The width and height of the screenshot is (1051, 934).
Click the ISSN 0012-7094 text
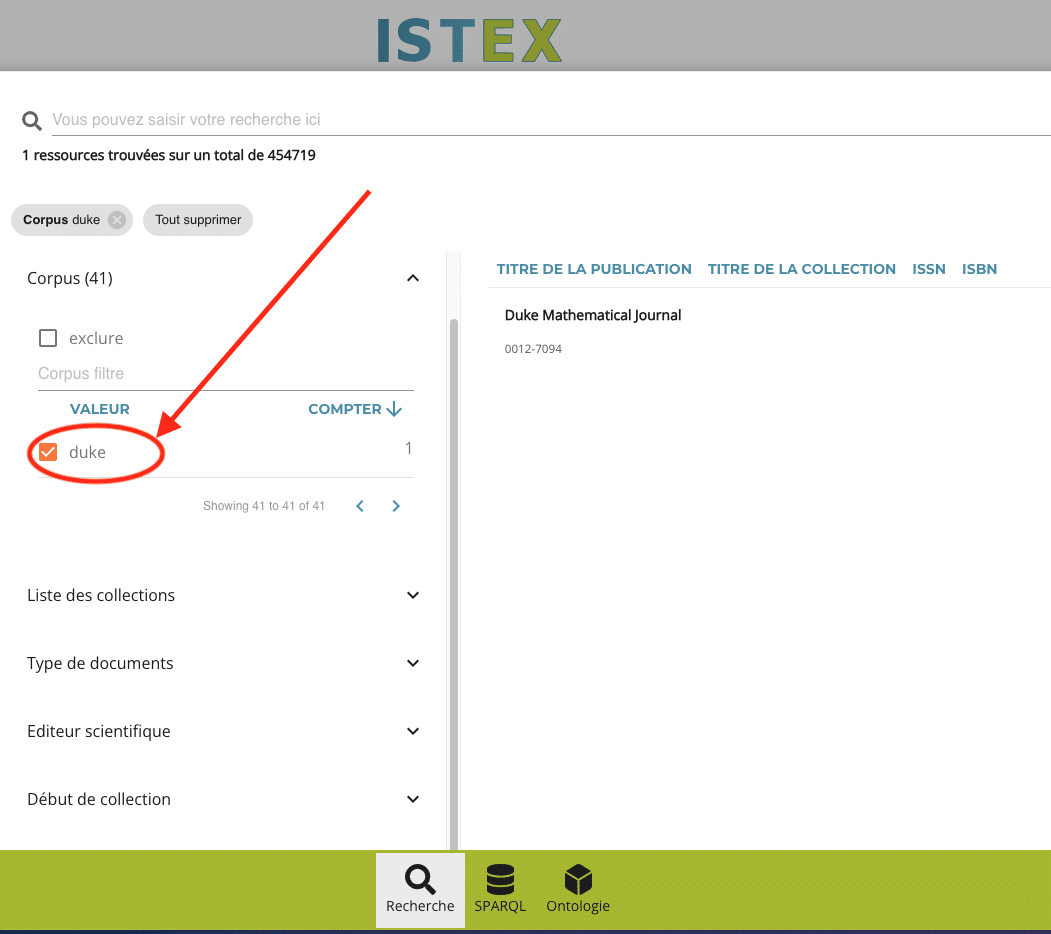533,349
